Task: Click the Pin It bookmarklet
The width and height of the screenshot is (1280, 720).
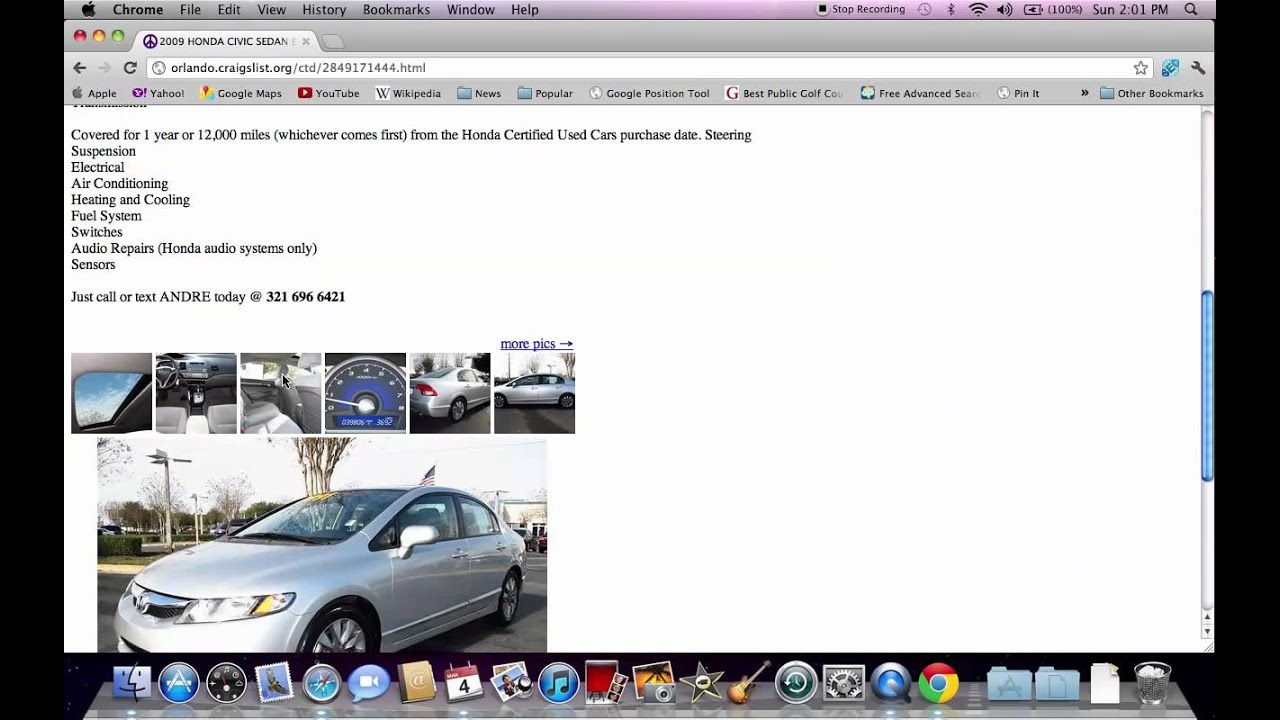Action: (1018, 93)
